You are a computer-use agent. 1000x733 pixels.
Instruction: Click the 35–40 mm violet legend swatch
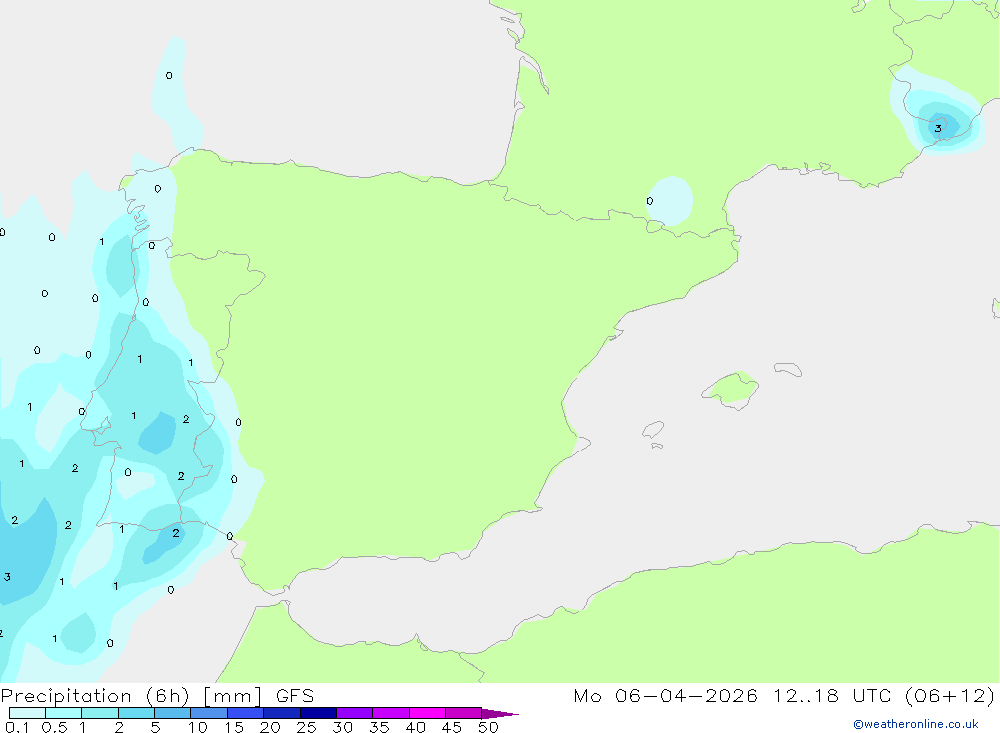pyautogui.click(x=391, y=713)
